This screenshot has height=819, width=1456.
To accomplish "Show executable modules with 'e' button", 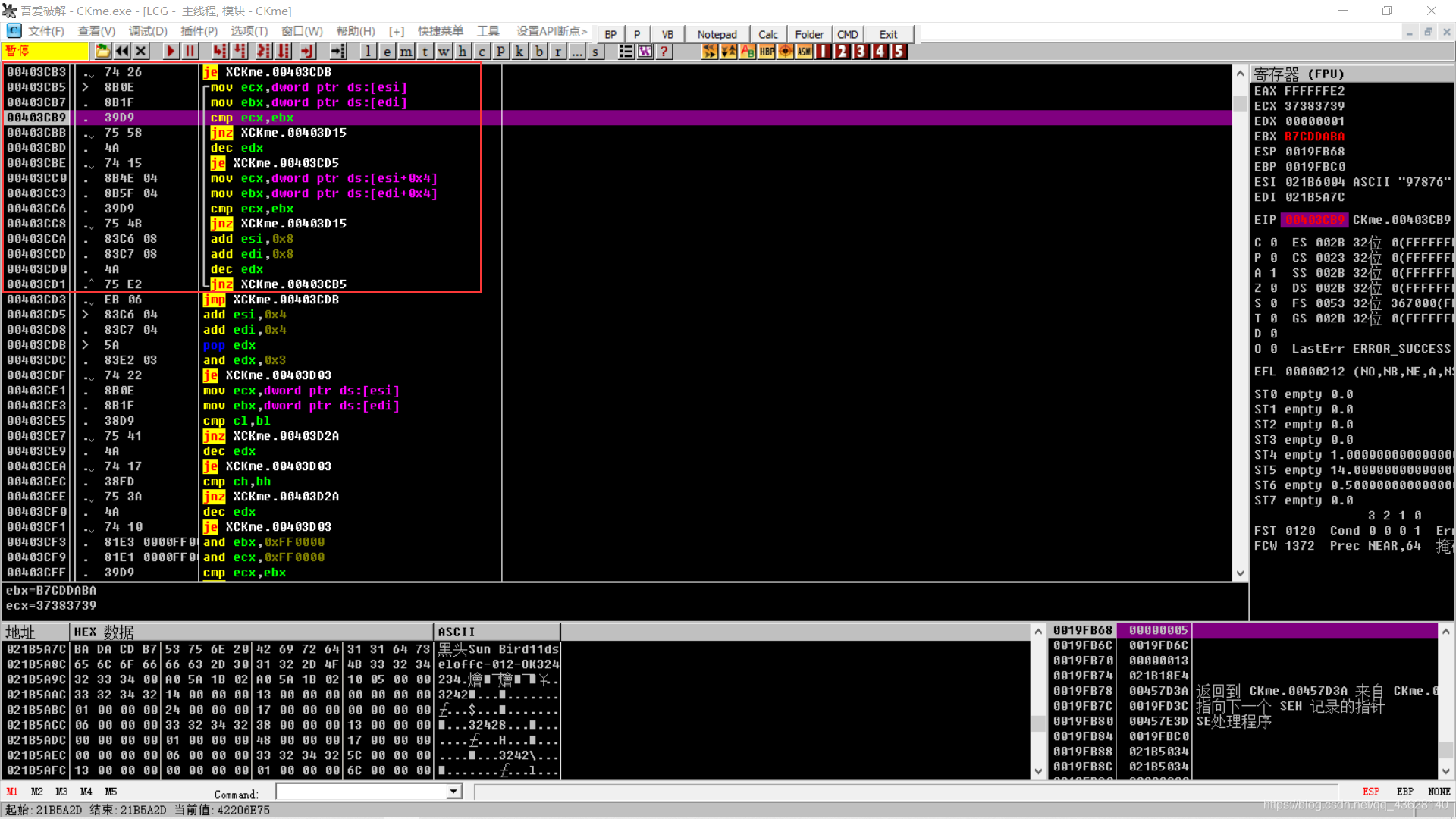I will click(387, 51).
